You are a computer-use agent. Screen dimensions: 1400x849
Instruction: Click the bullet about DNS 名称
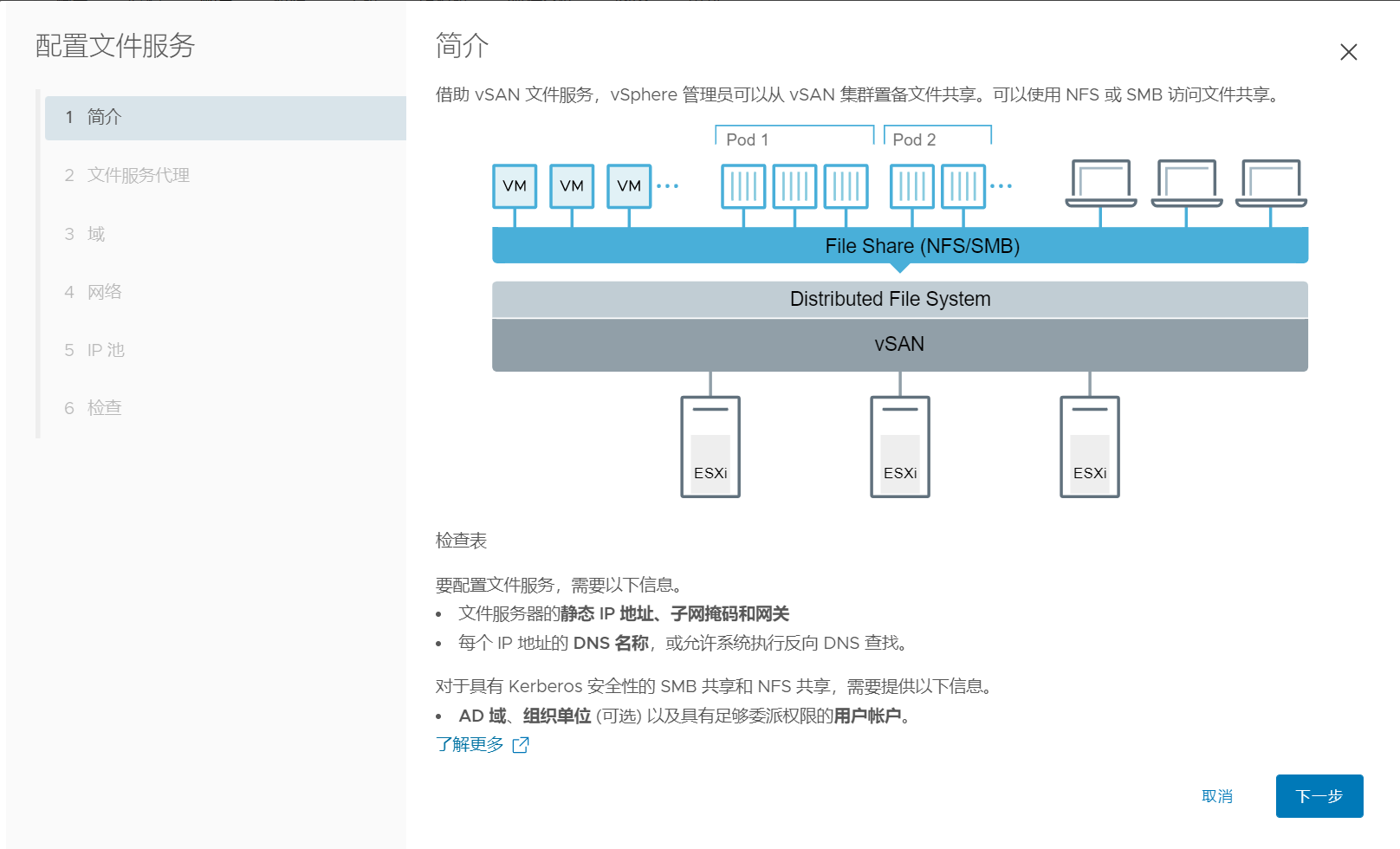pos(685,643)
